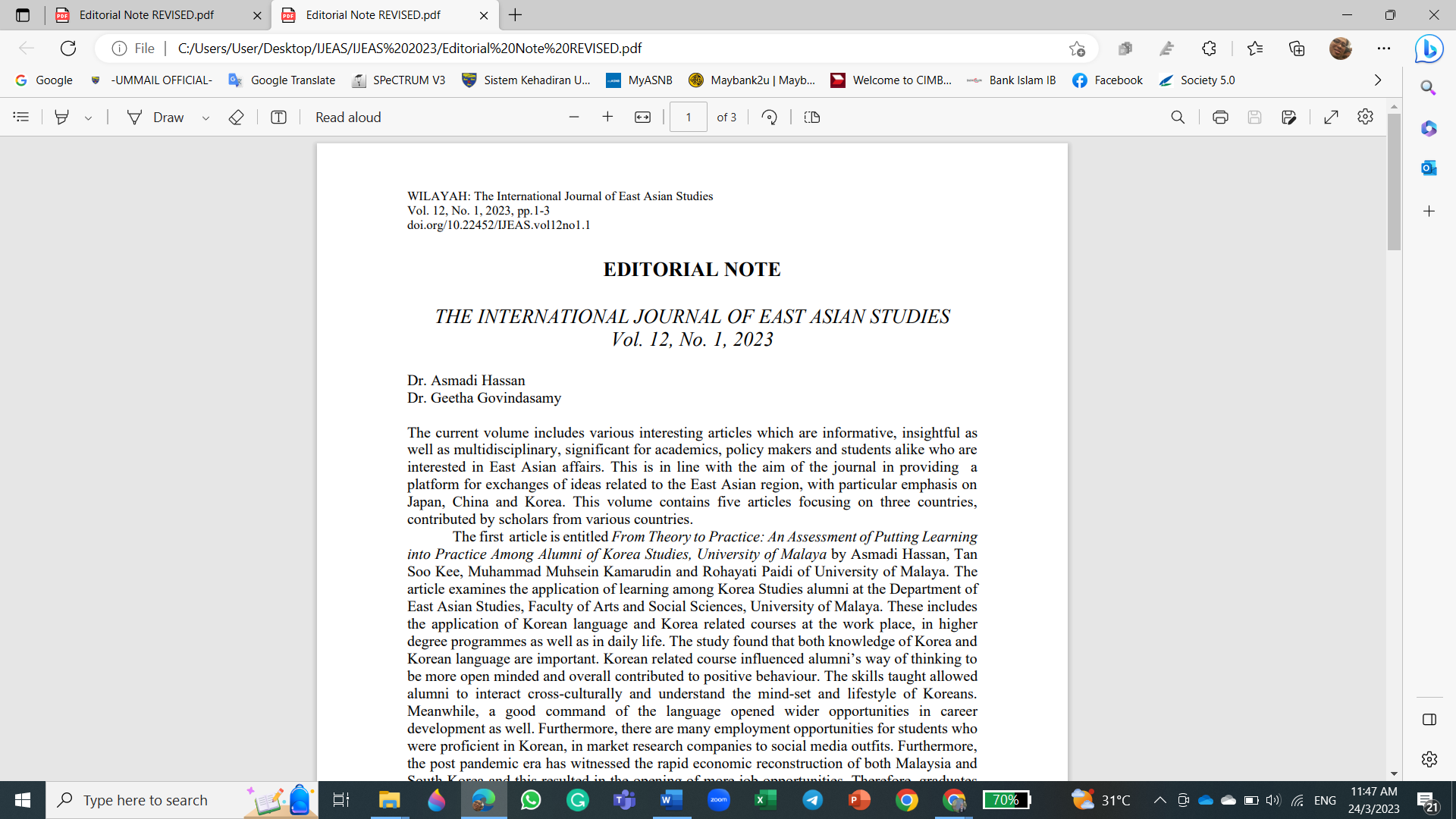
Task: Open SPeCTRUM V3 bookmark
Action: point(399,80)
